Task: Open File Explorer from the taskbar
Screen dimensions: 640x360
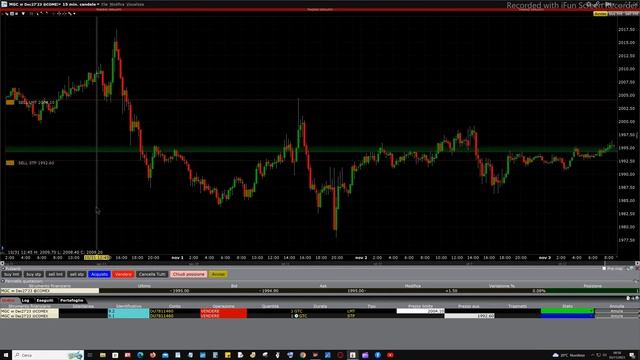Action: click(102, 355)
